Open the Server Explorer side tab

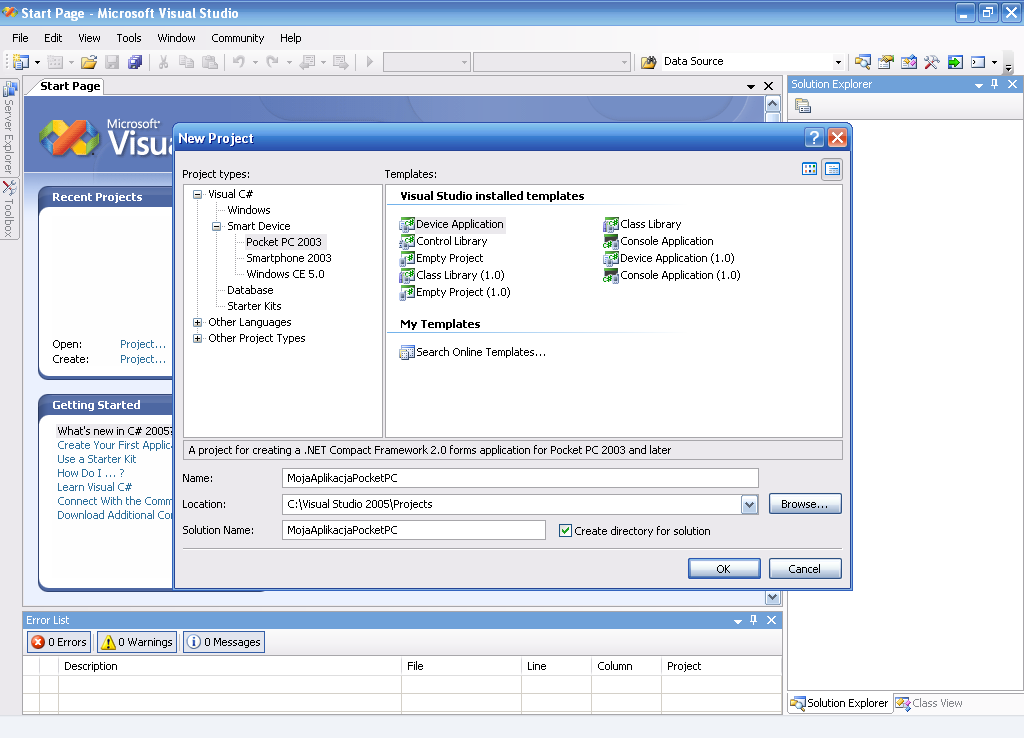(9, 127)
